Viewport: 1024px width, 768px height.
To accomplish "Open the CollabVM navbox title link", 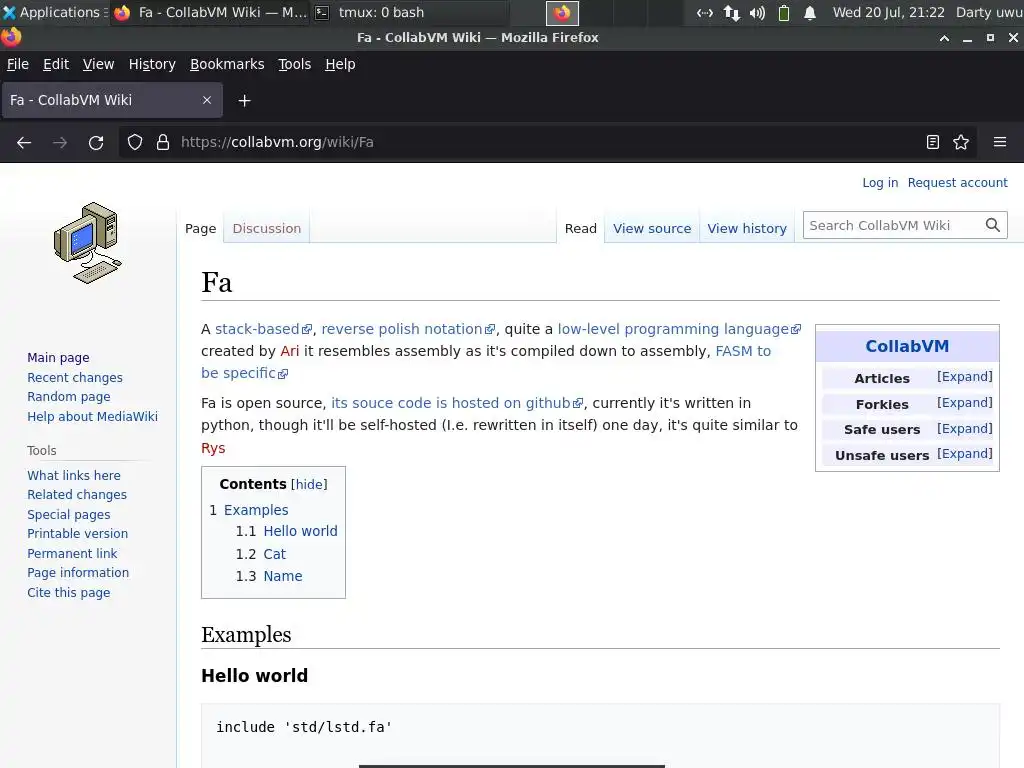I will [x=906, y=346].
